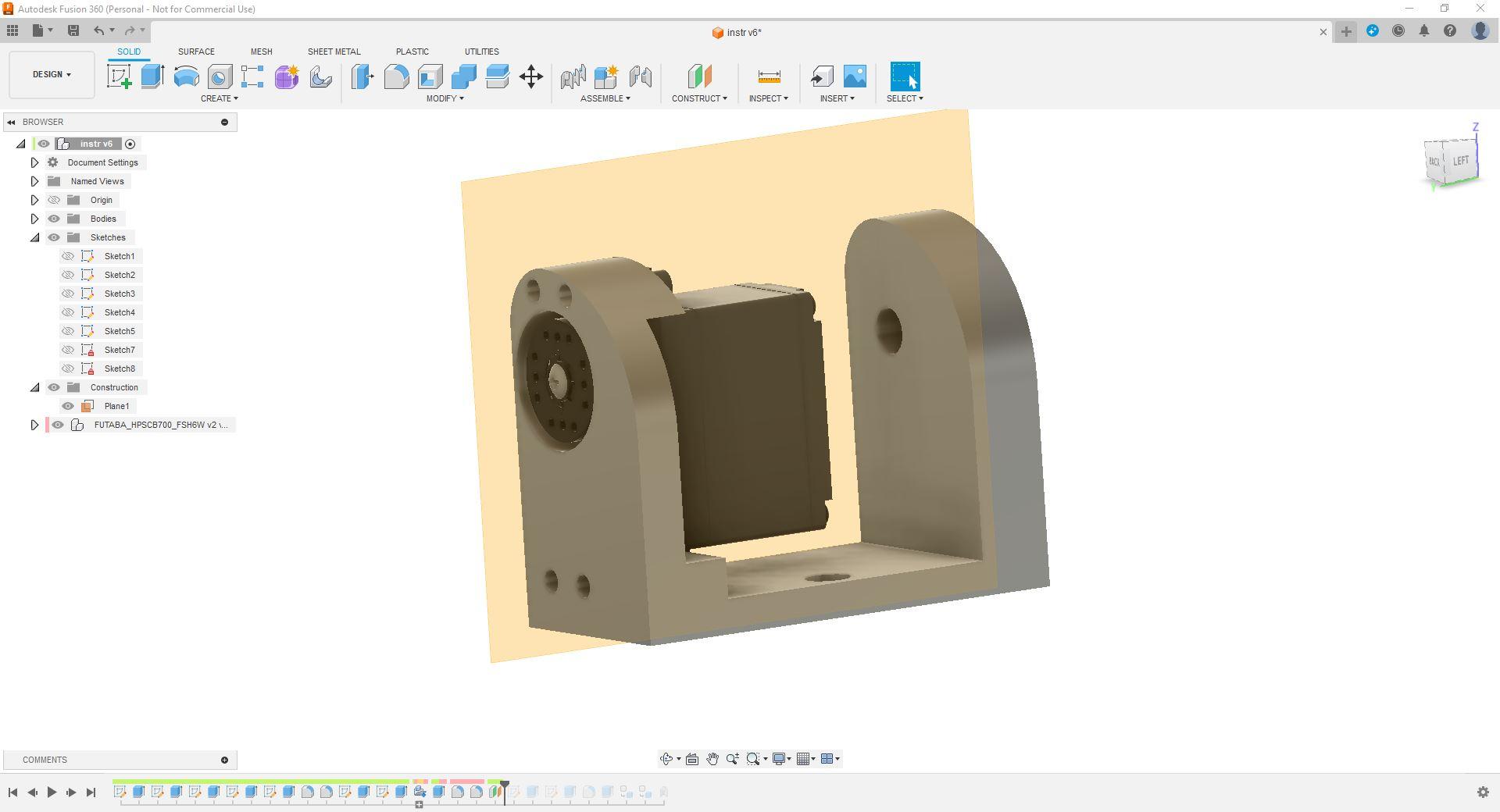
Task: Click the Fillet tool icon
Action: pos(396,77)
